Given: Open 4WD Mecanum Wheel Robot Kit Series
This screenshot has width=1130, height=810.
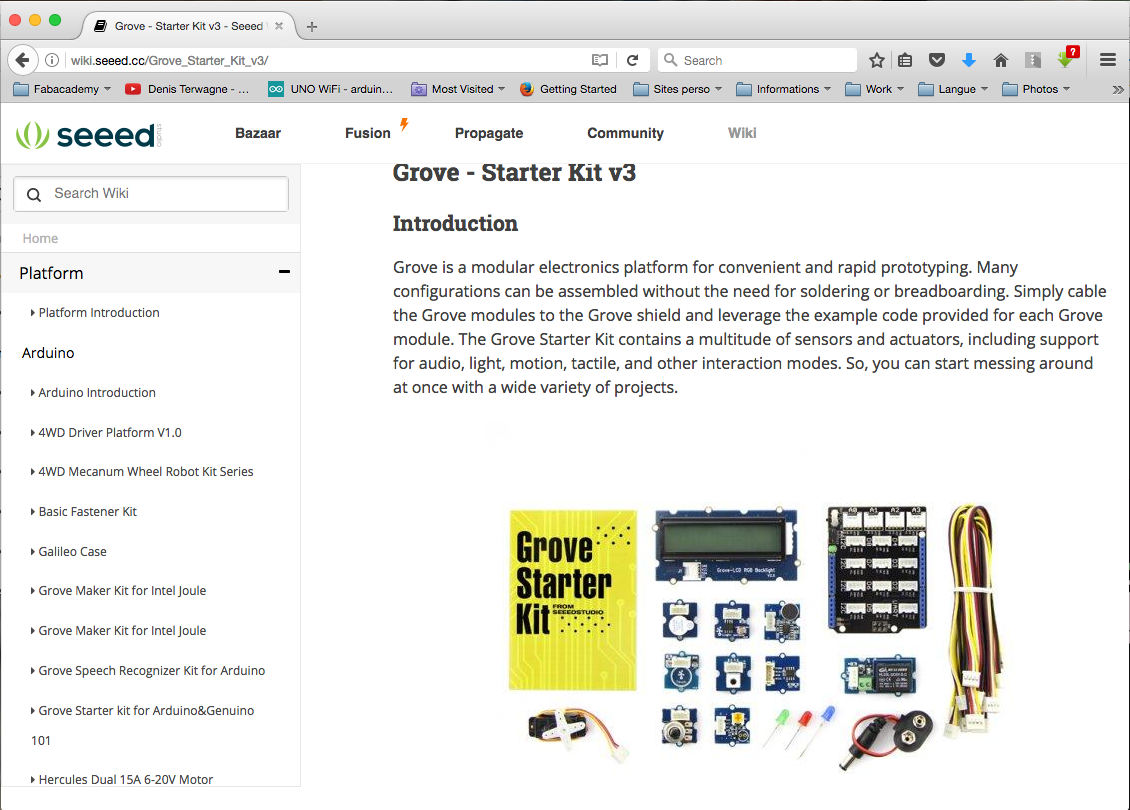Looking at the screenshot, I should click(146, 472).
